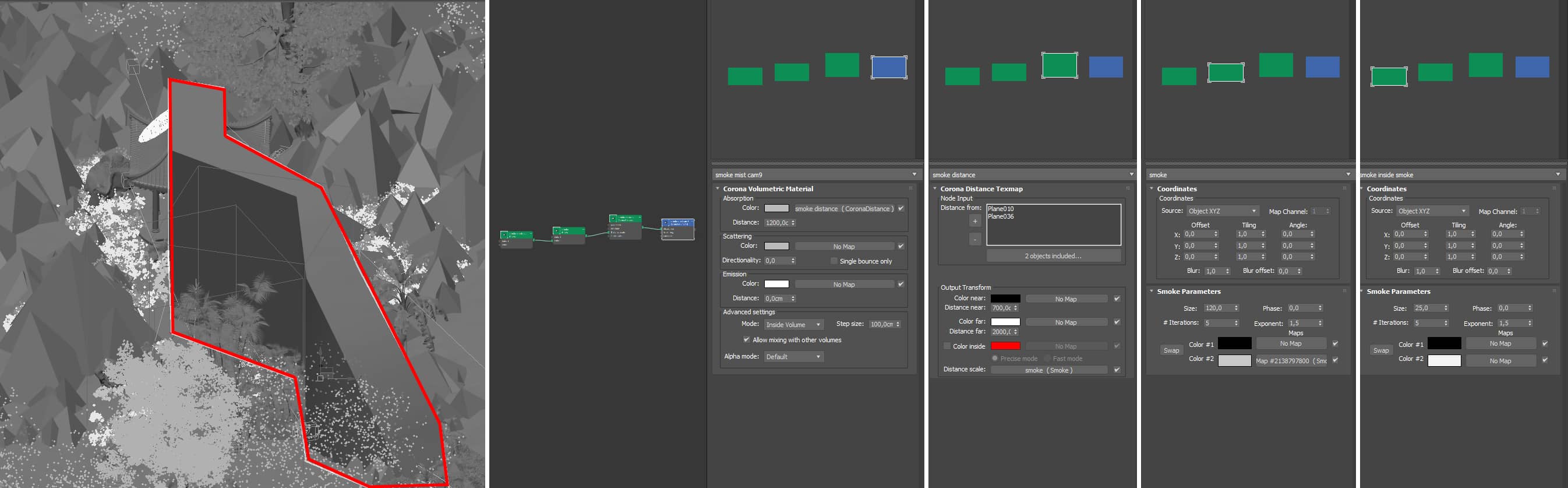Open the white Color far swatch
1568x488 pixels.
1005,322
